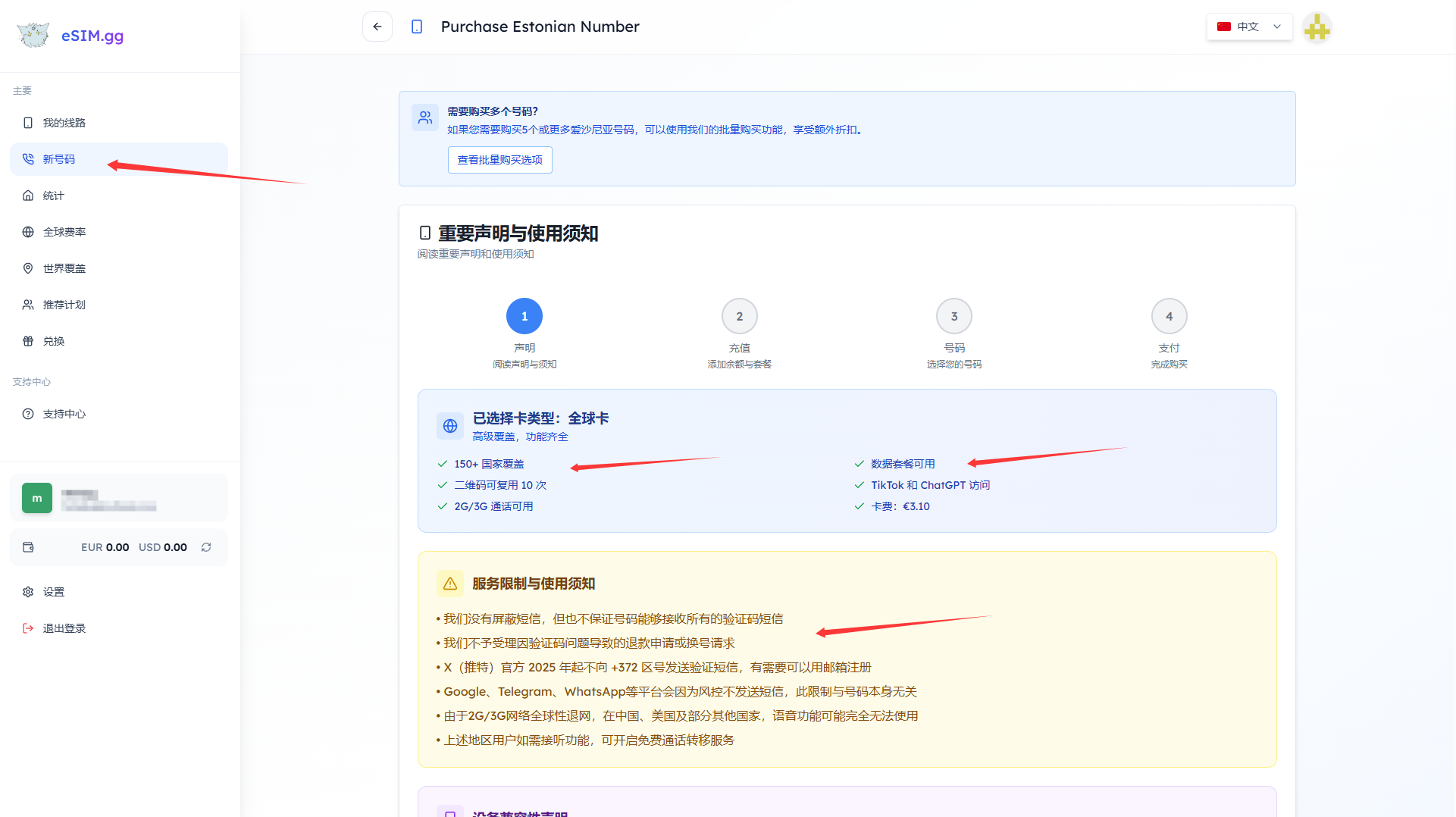Open 设置 settings page

click(x=54, y=592)
